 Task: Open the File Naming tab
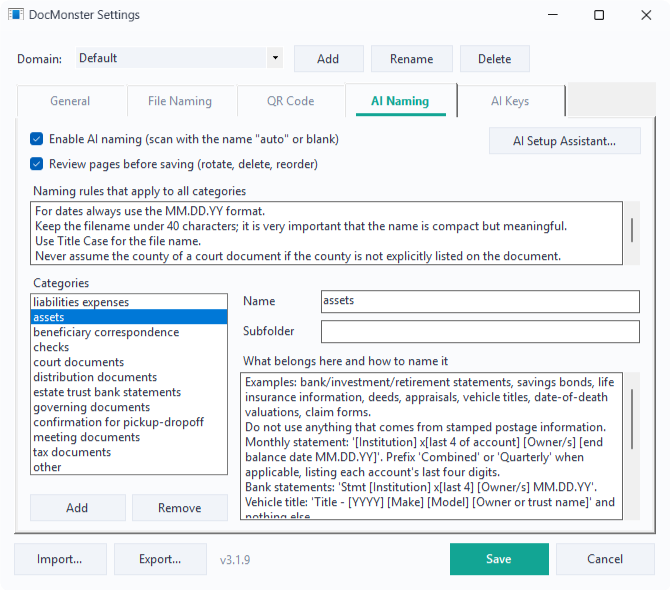tap(180, 101)
